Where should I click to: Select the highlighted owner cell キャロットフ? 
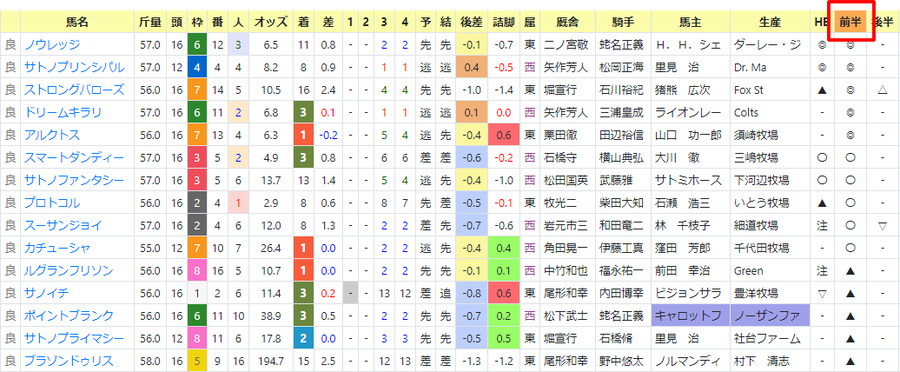[x=691, y=316]
